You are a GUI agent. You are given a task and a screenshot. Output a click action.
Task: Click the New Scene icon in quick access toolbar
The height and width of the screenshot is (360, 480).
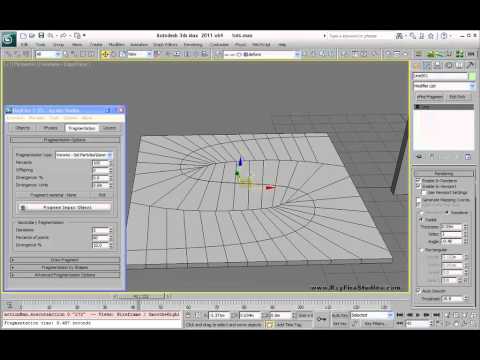(x=23, y=35)
